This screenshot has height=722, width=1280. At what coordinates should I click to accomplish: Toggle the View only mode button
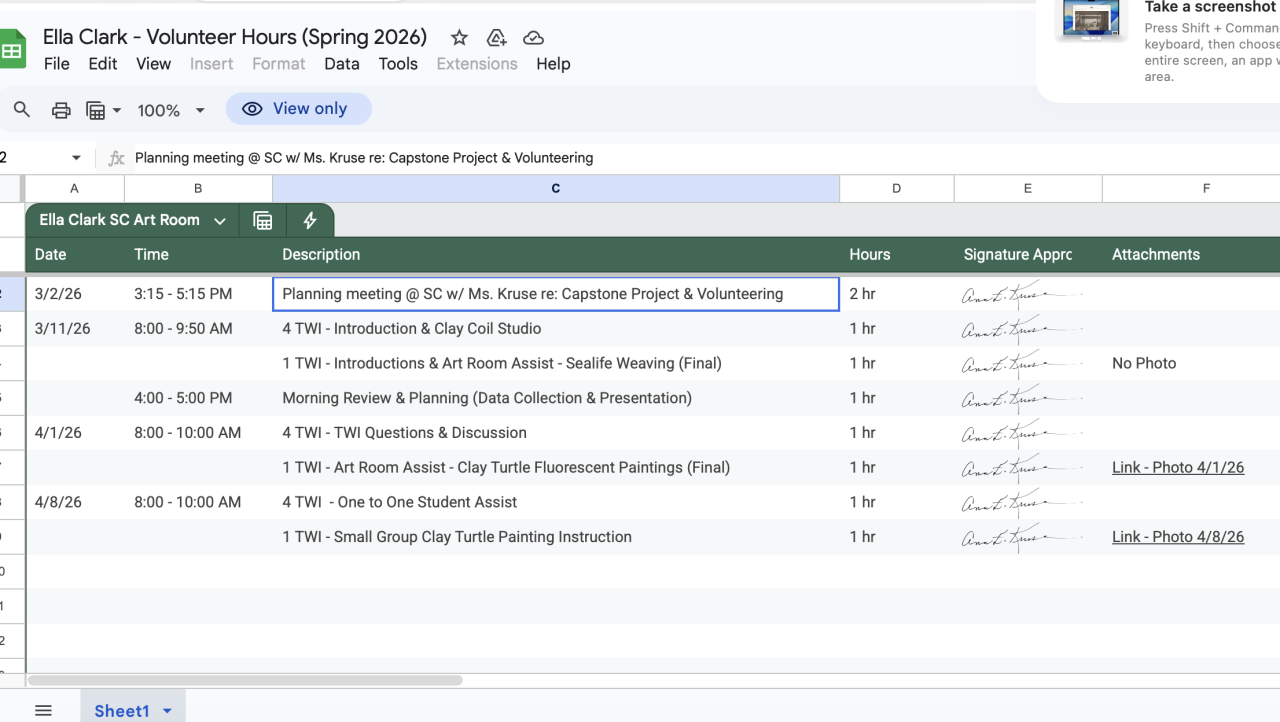298,109
